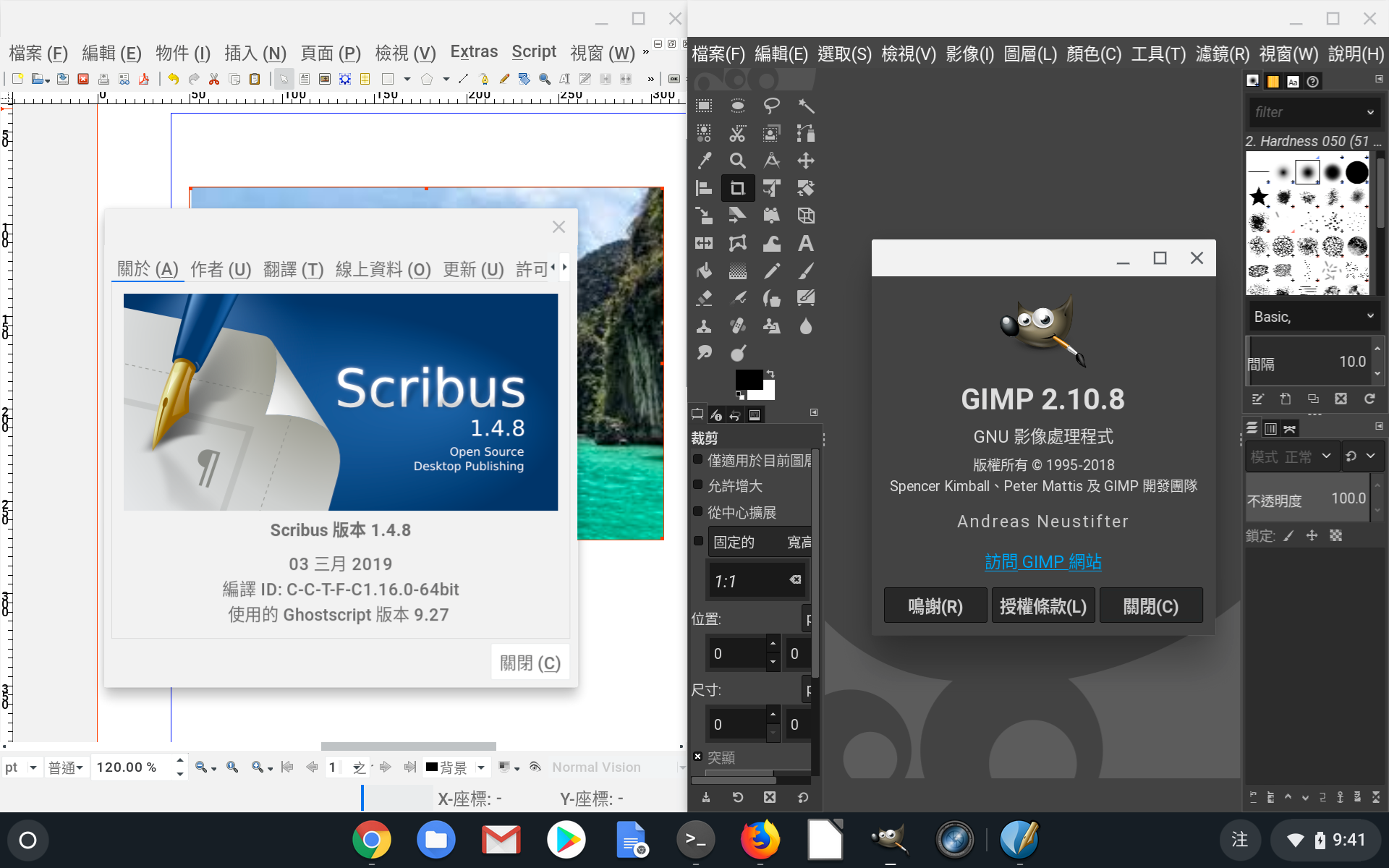Check the 從中心擴展 option
The width and height of the screenshot is (1389, 868).
click(x=698, y=511)
